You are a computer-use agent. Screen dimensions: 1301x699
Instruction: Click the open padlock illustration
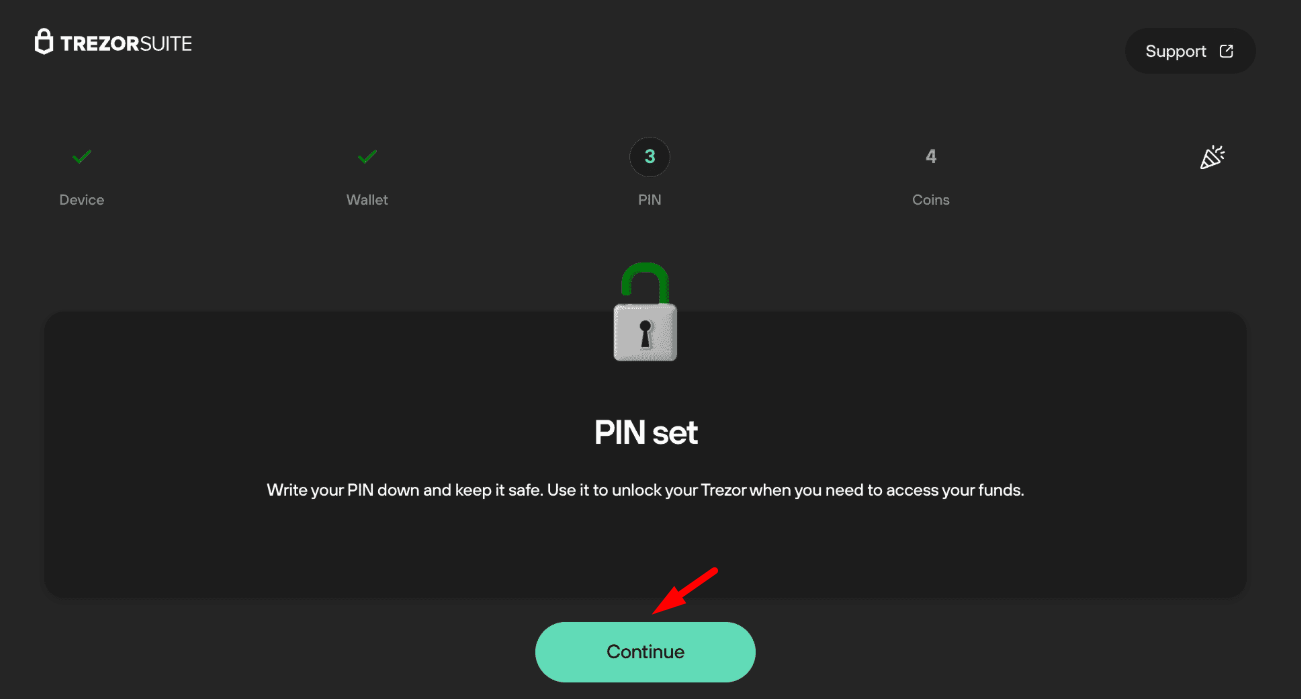645,312
